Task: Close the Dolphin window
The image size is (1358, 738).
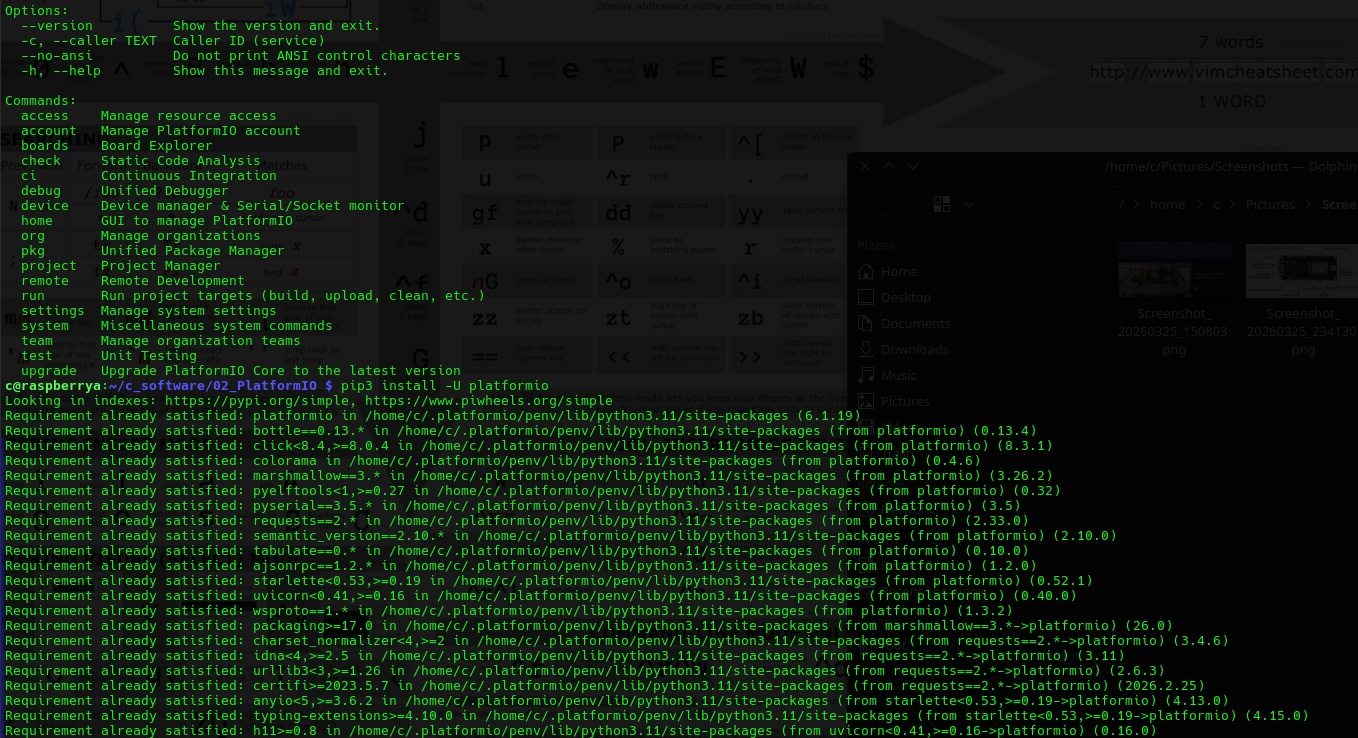Action: (865, 167)
